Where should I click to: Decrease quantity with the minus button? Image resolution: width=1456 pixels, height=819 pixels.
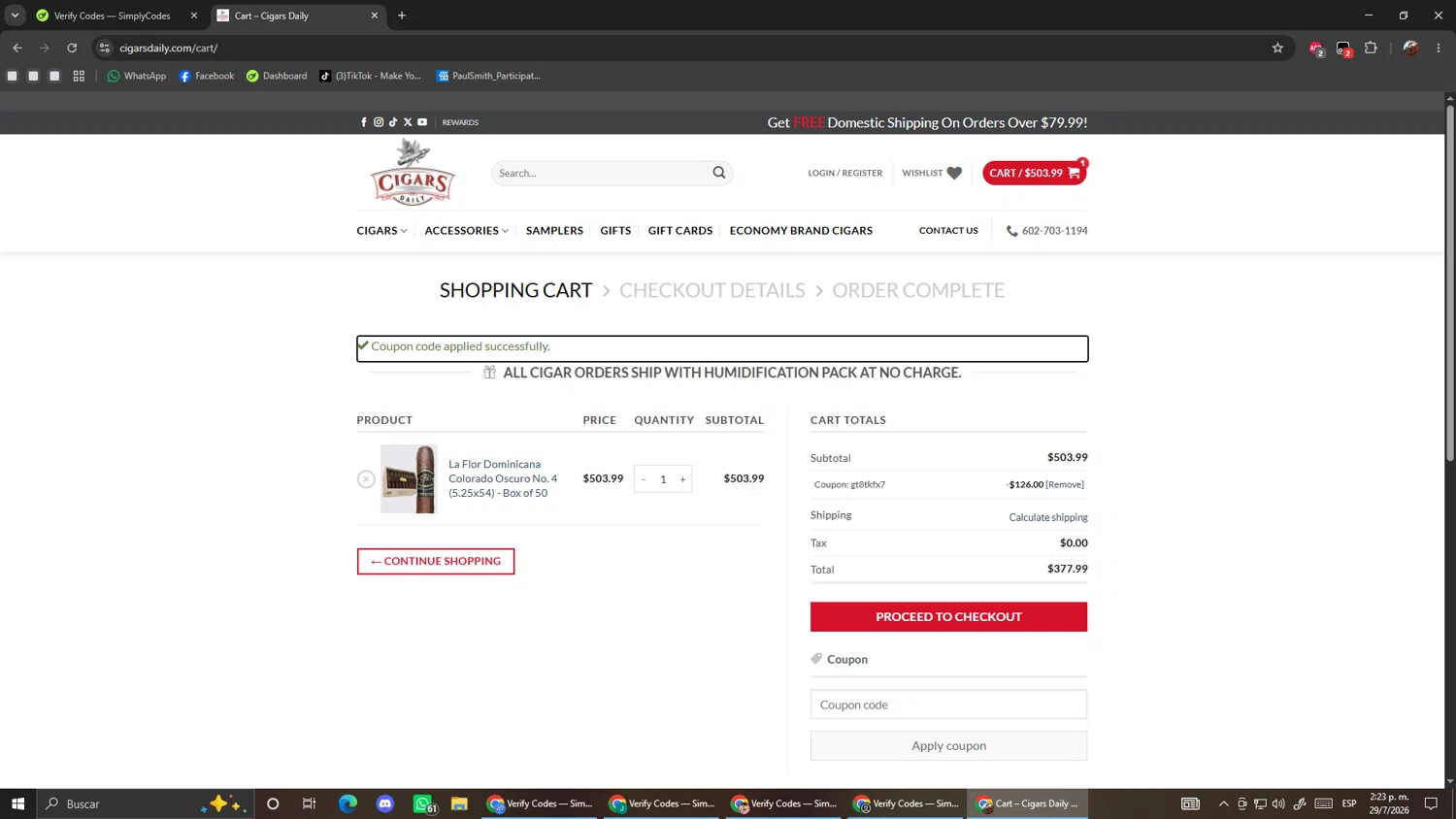[644, 478]
